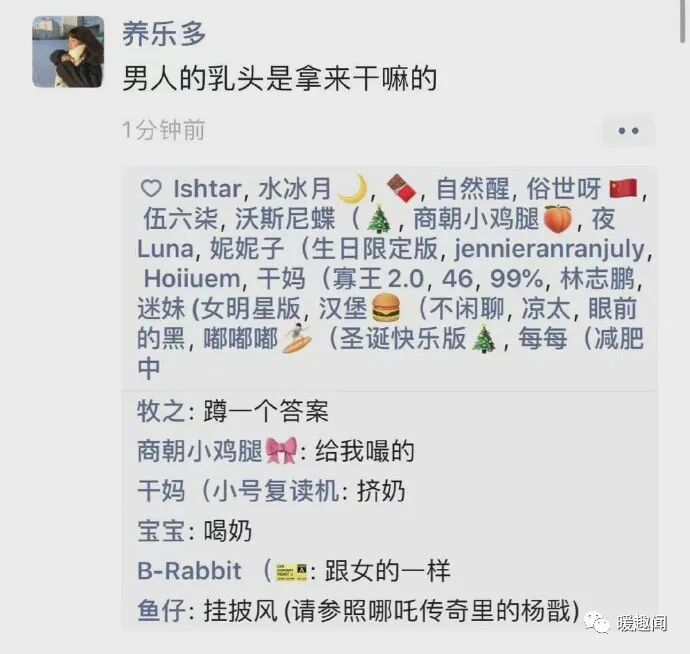Tap the 1分钟前 timestamp

pyautogui.click(x=164, y=130)
